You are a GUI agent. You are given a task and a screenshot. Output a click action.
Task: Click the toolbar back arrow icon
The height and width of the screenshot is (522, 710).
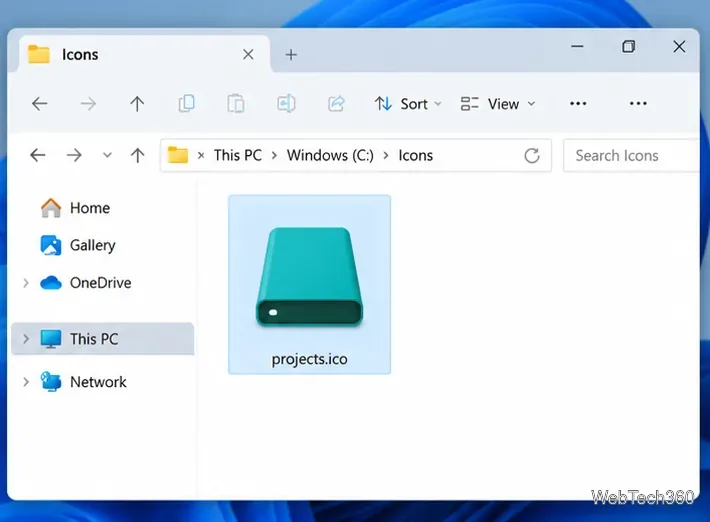[x=40, y=104]
